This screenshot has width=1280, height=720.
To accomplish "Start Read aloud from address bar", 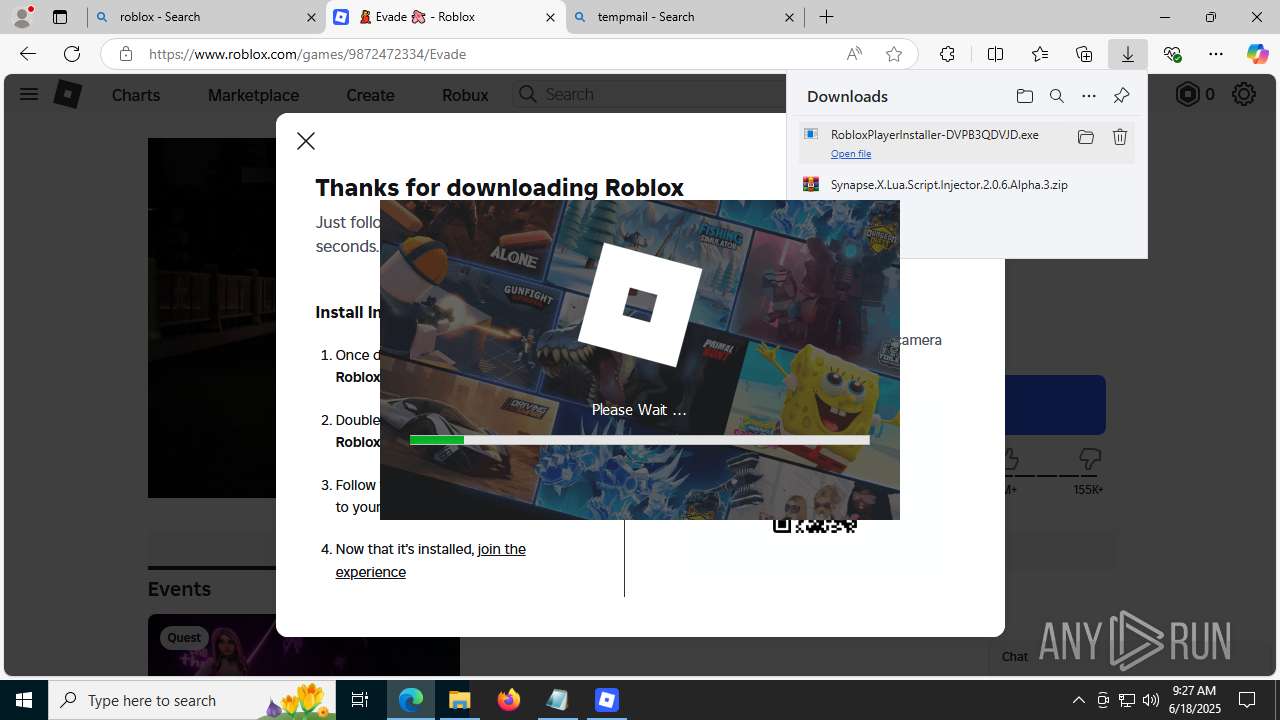I will [x=854, y=54].
